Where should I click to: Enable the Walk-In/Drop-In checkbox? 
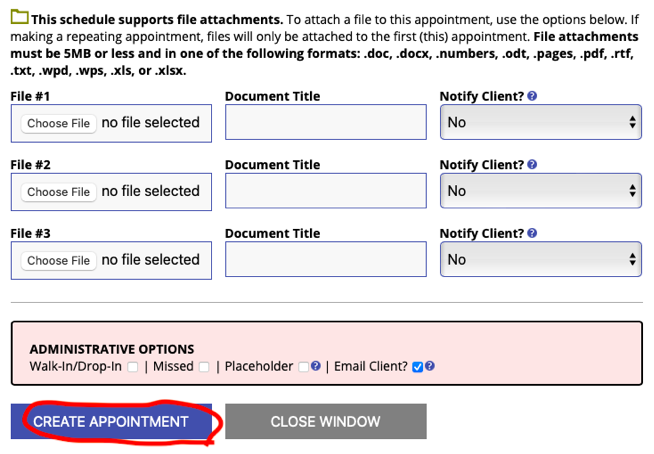pyautogui.click(x=133, y=367)
